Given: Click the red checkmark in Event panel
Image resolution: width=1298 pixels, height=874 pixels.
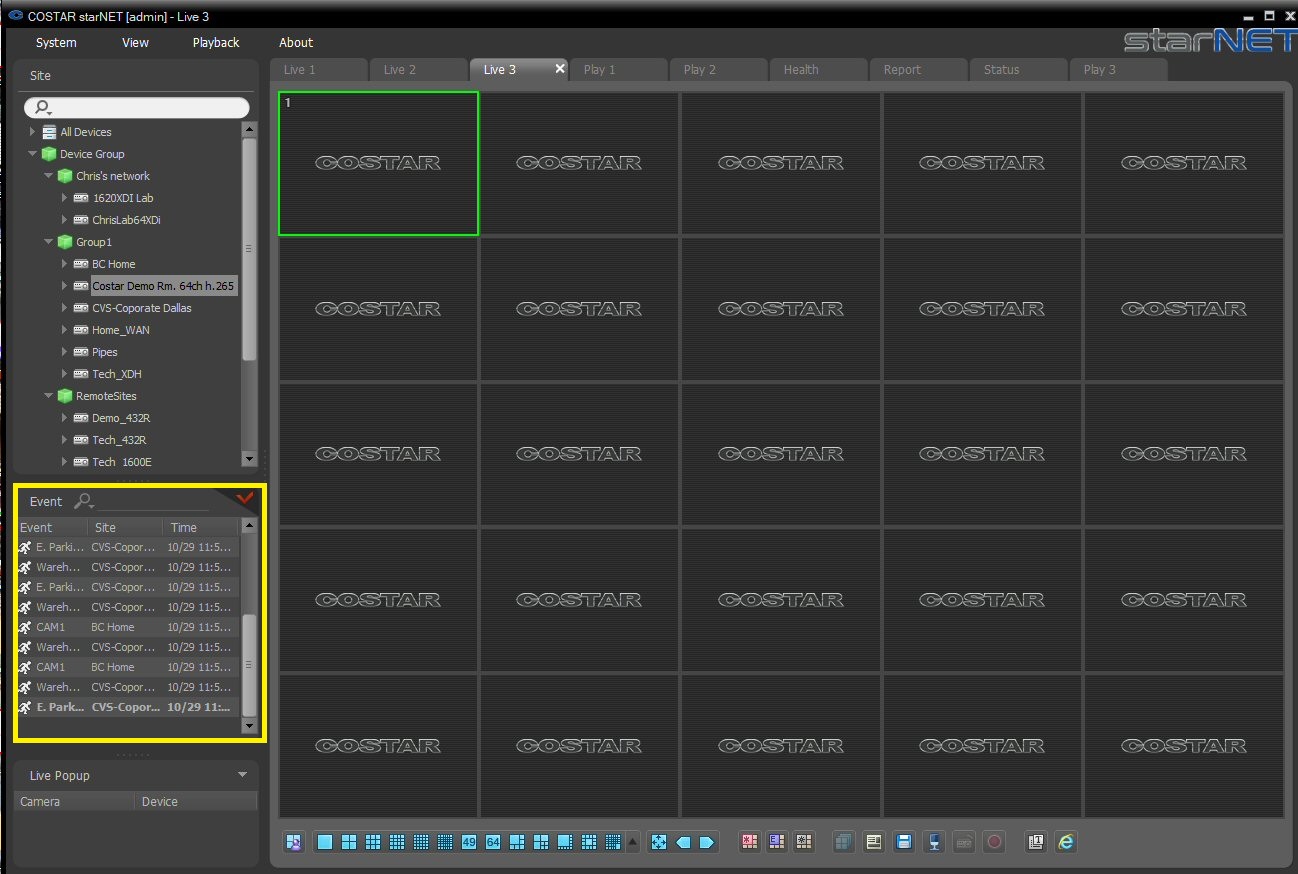Looking at the screenshot, I should click(245, 497).
